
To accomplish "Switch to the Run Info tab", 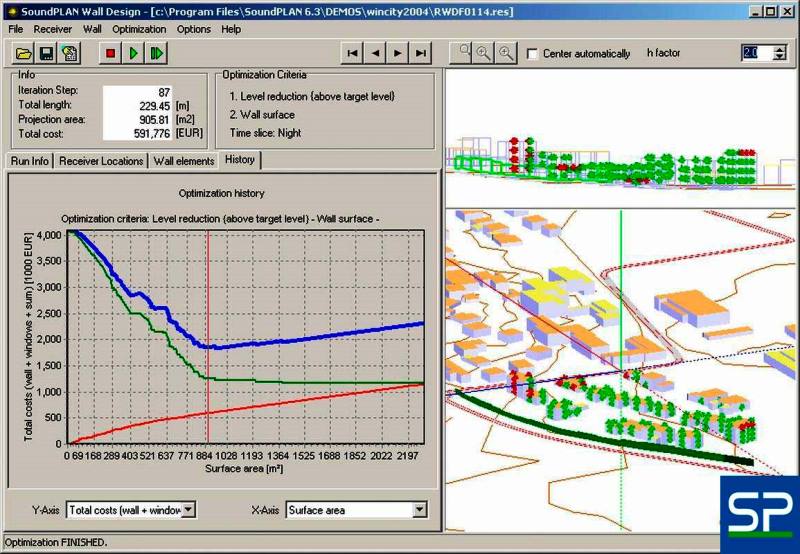I will 30,161.
